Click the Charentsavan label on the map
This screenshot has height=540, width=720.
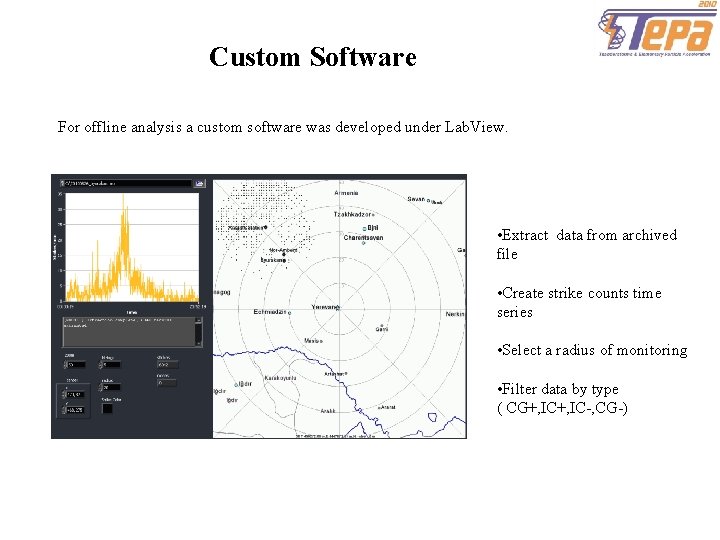tap(363, 237)
